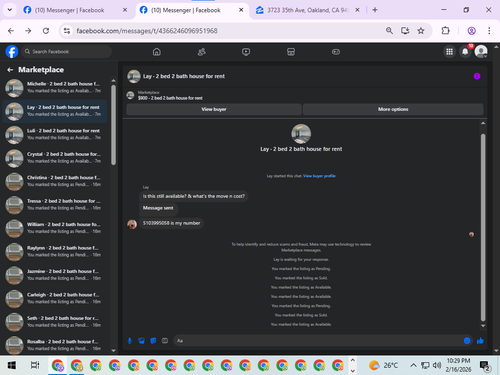The height and width of the screenshot is (375, 500).
Task: Open Carleigh's 2 bed 2 bath conversation
Action: (x=55, y=298)
